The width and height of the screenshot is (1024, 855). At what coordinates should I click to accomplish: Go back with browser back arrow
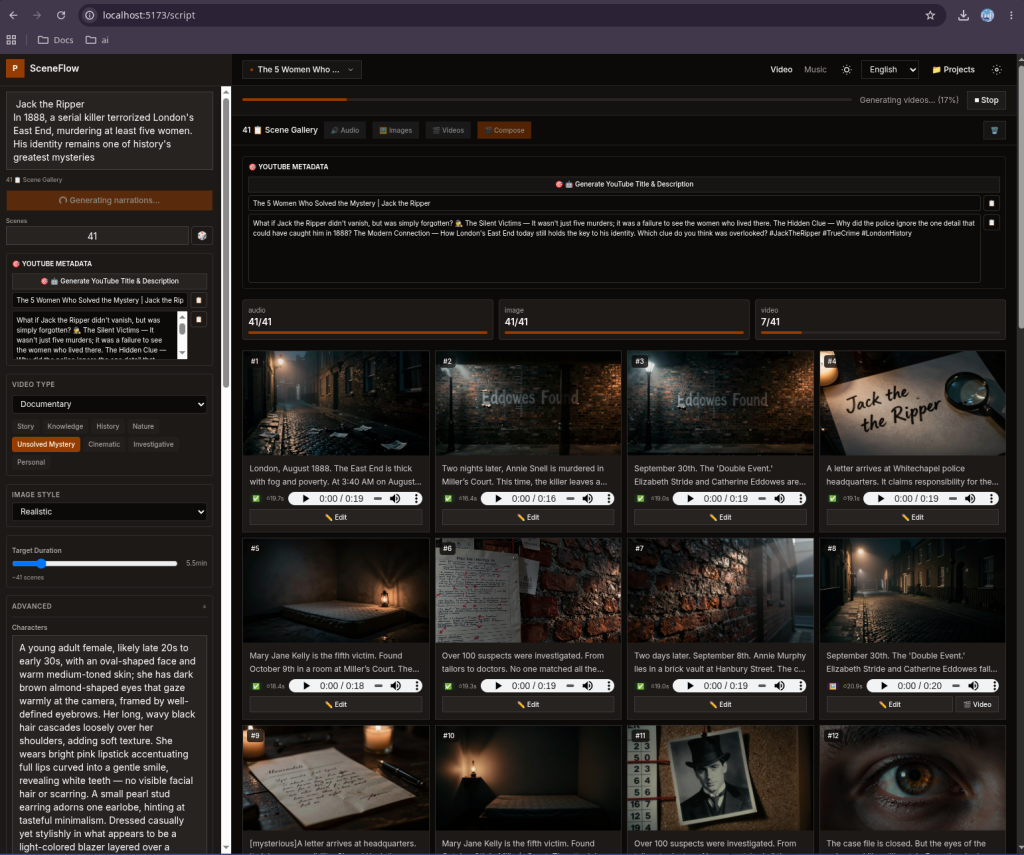(x=13, y=15)
